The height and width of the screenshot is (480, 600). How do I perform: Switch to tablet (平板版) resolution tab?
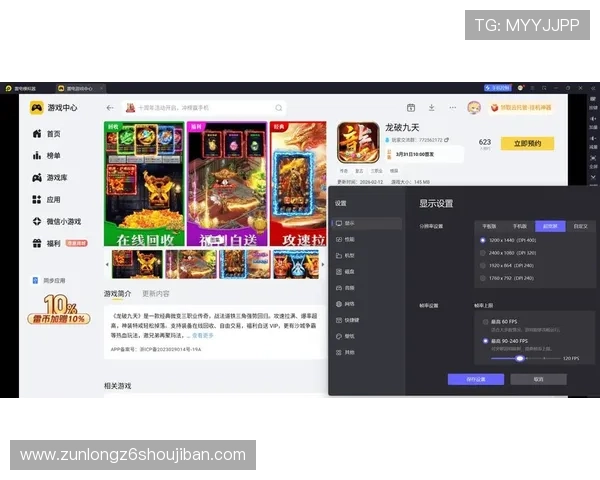(x=489, y=226)
